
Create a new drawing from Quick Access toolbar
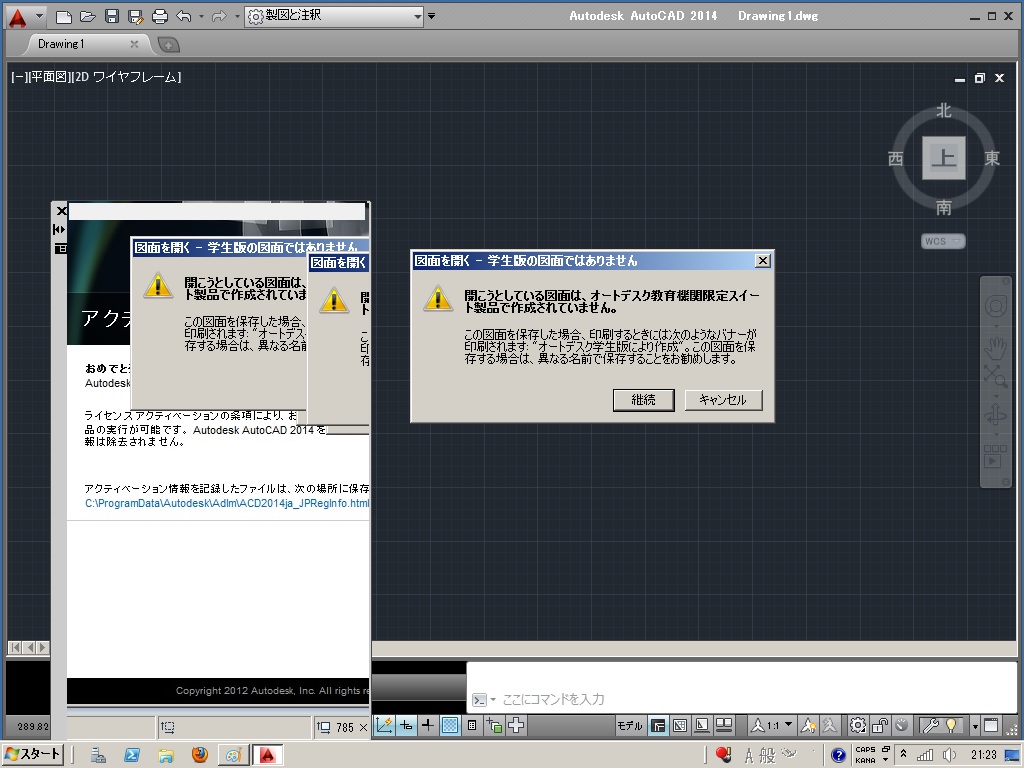pyautogui.click(x=63, y=16)
